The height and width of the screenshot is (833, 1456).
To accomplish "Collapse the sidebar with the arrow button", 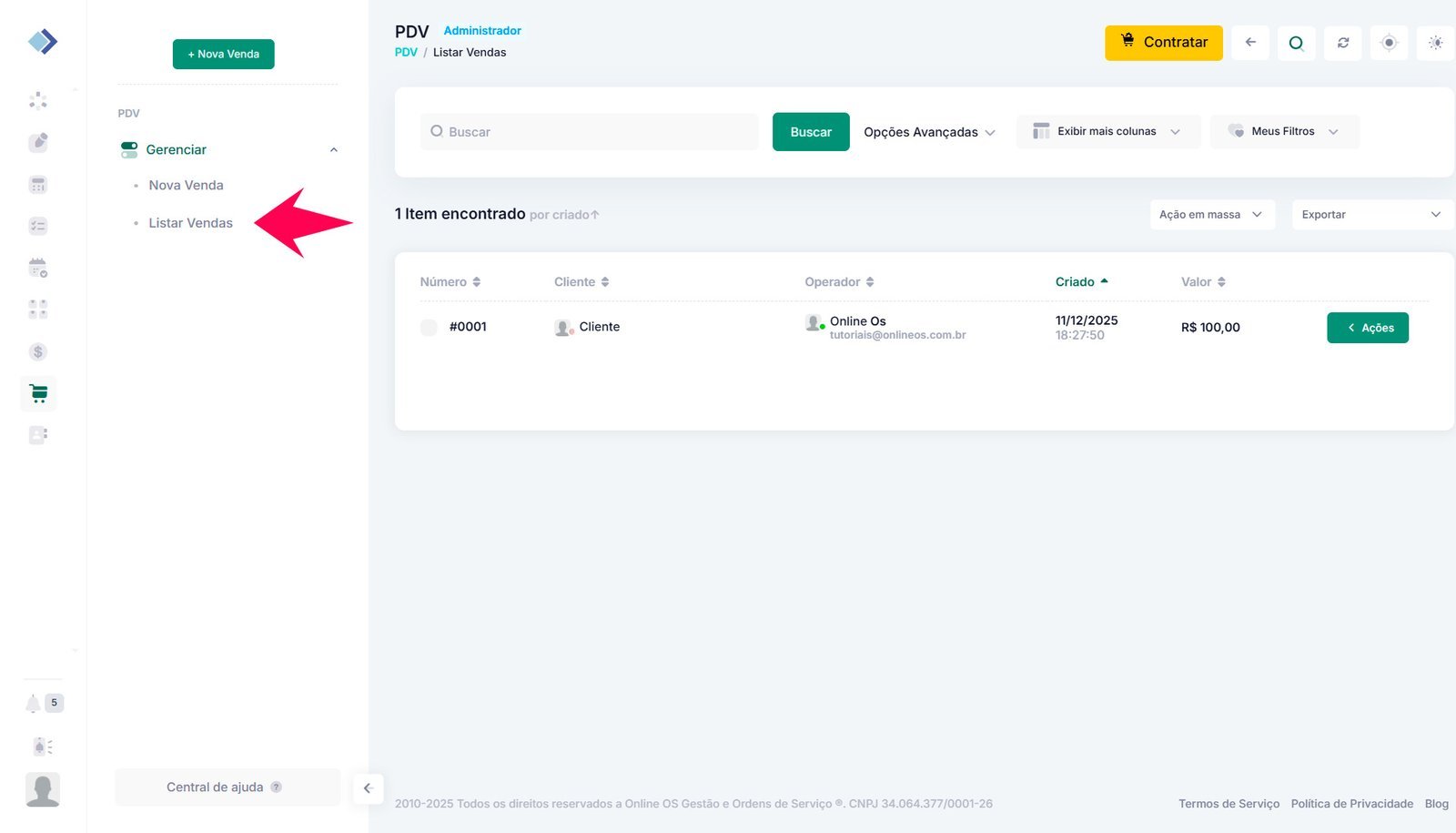I will (x=368, y=788).
